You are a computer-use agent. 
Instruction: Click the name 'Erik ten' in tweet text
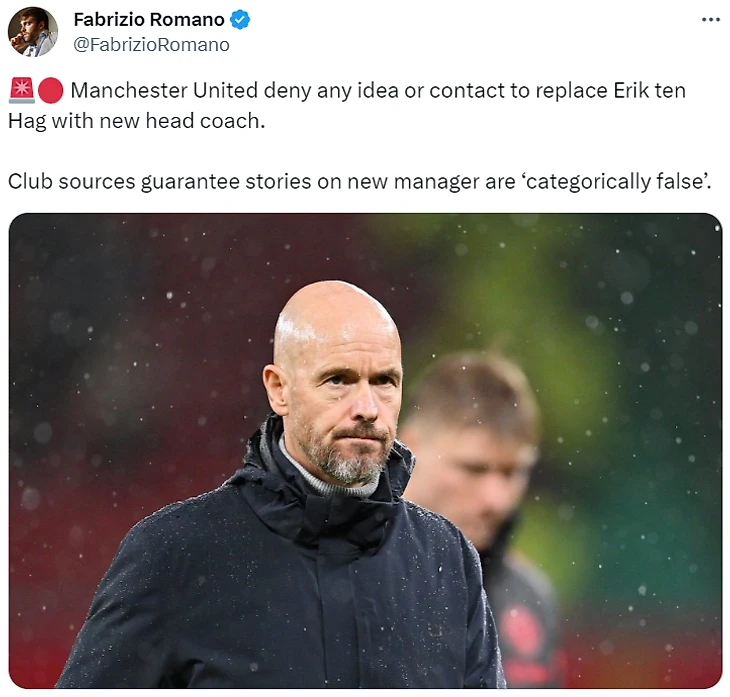(649, 90)
